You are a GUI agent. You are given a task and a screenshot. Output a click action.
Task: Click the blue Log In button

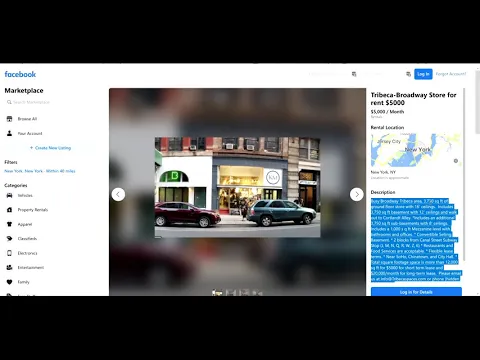click(423, 74)
